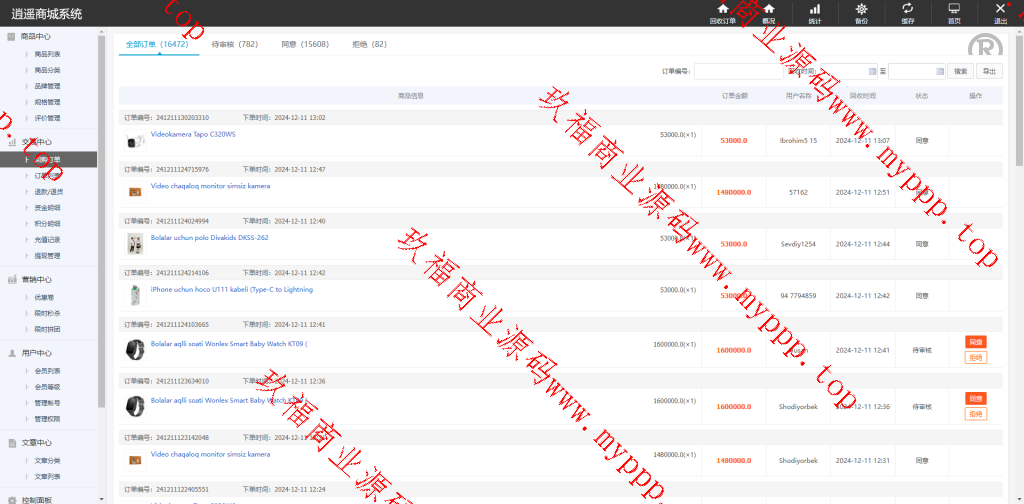Switch to the 待审核 (782) tab

point(235,45)
